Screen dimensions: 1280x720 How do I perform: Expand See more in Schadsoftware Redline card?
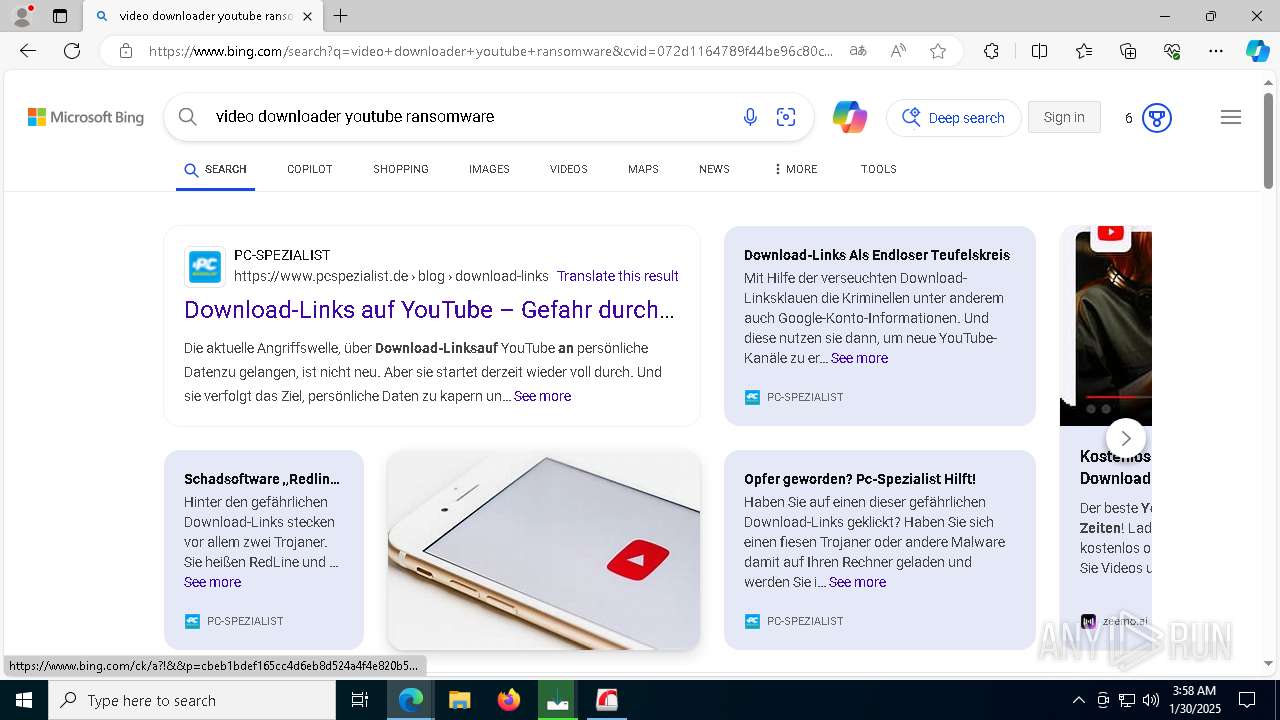(x=212, y=582)
